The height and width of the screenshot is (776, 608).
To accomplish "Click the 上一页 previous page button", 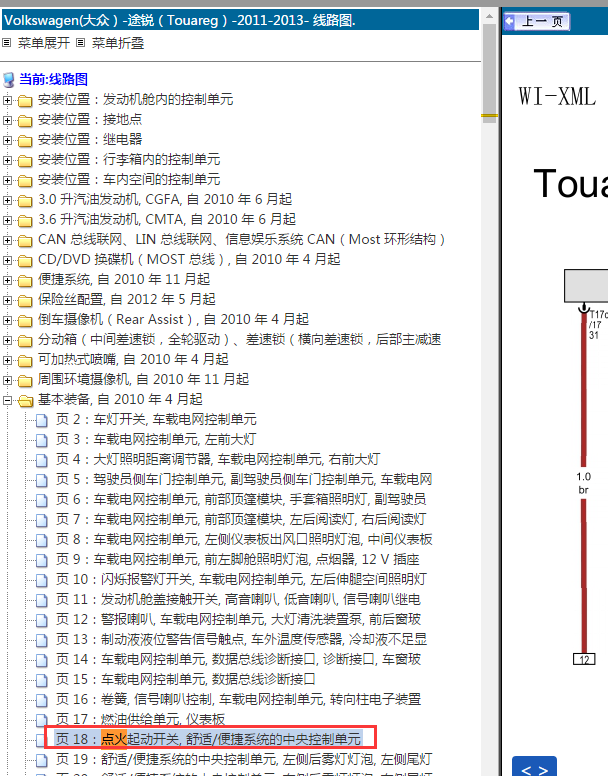I will tap(537, 21).
